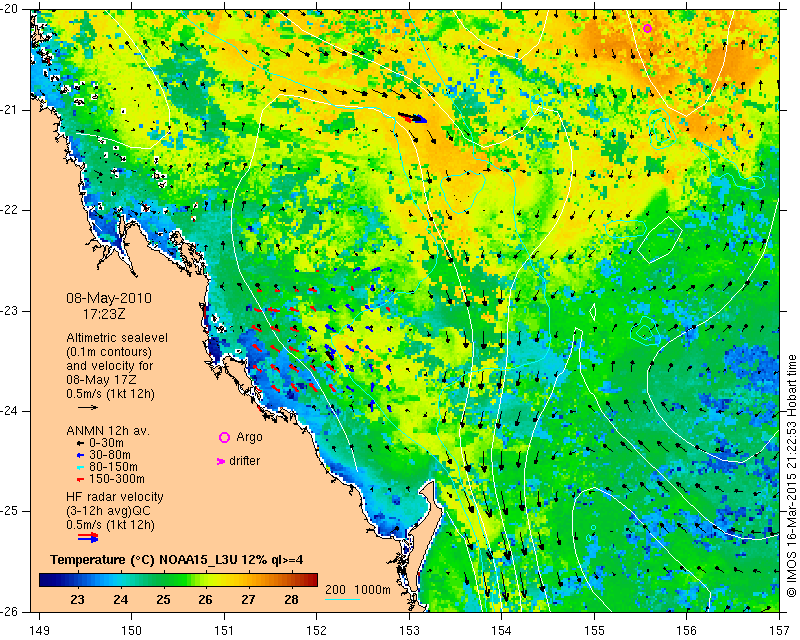The height and width of the screenshot is (640, 800).
Task: Click the '08-May 17Z' text
Action: [101, 380]
